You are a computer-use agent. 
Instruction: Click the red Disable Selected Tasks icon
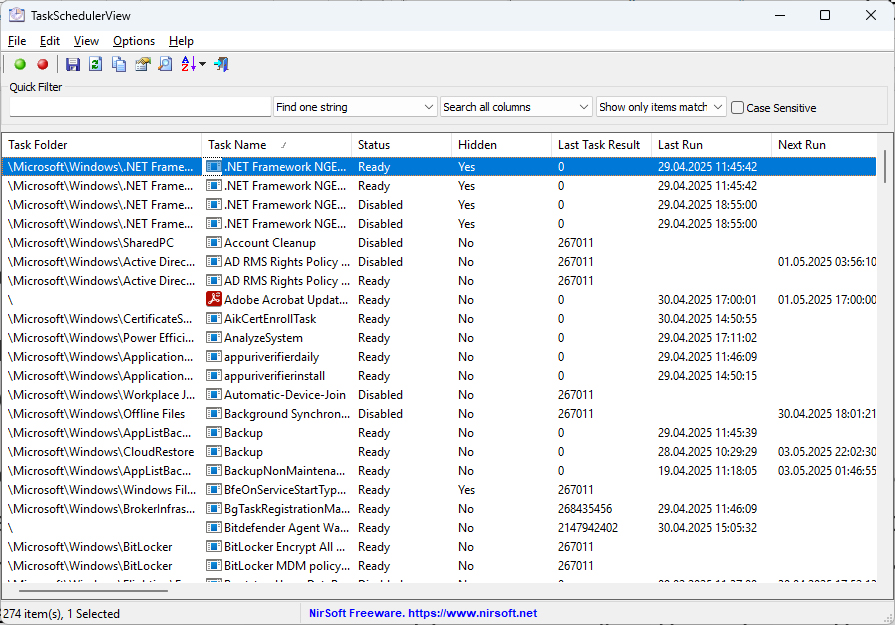click(43, 64)
